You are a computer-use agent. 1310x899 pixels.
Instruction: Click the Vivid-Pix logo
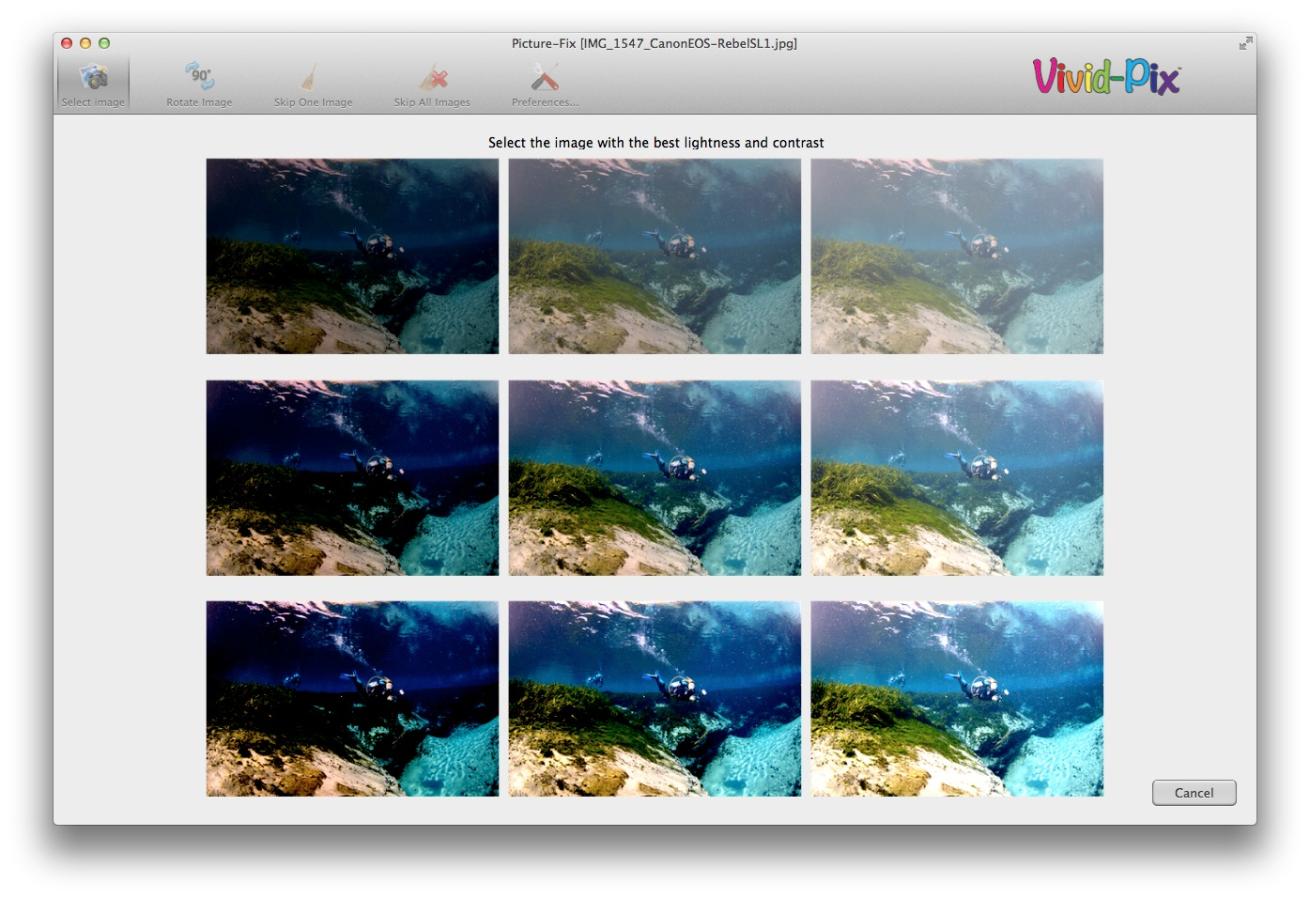[x=1106, y=77]
